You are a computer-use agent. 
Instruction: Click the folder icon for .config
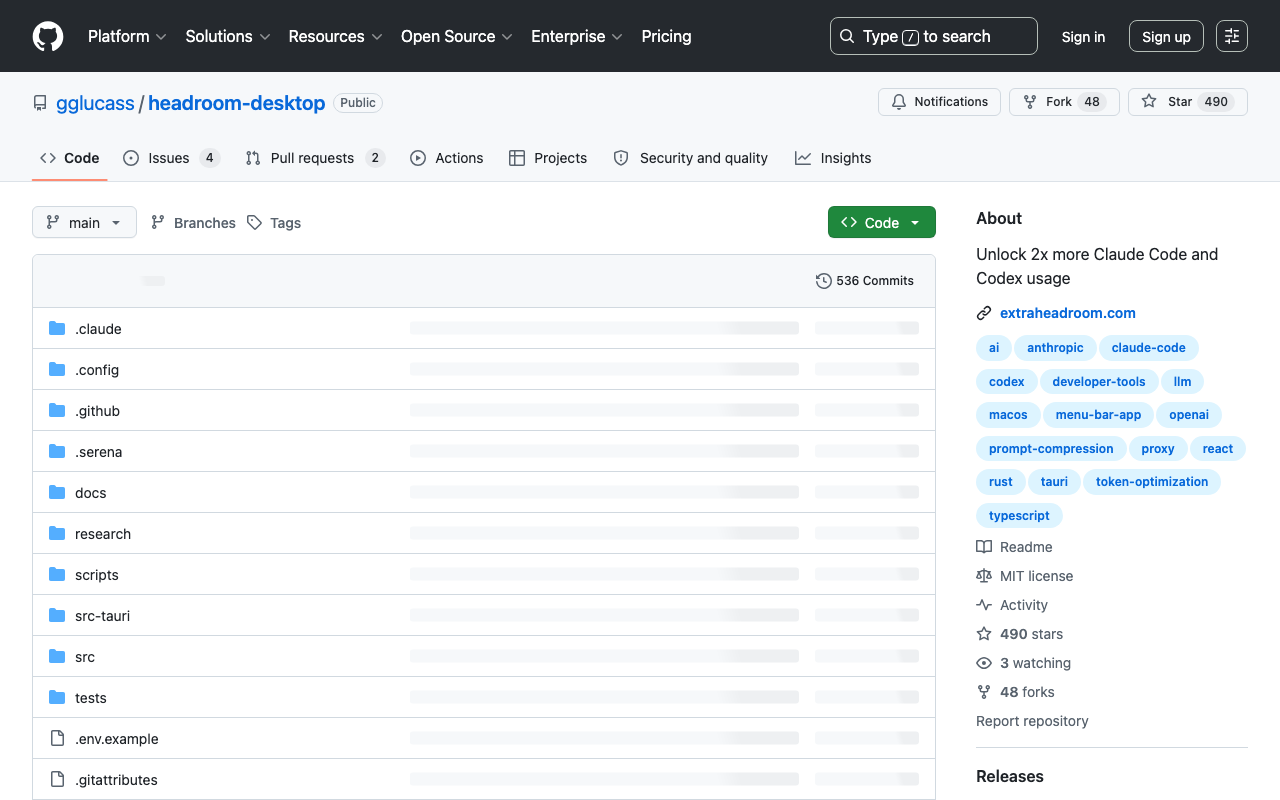point(57,370)
